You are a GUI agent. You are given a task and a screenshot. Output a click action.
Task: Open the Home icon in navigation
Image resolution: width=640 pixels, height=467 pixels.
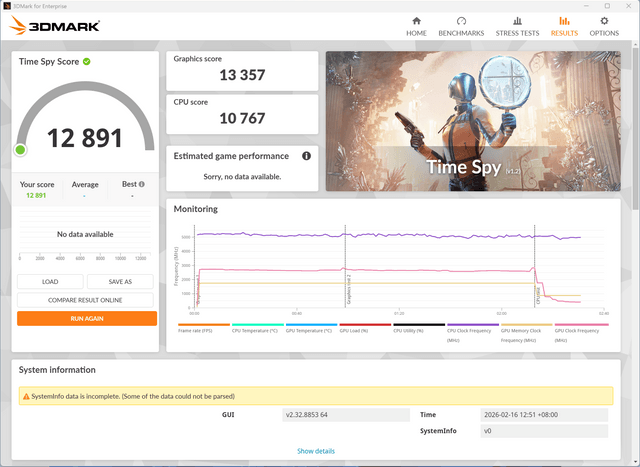[416, 21]
